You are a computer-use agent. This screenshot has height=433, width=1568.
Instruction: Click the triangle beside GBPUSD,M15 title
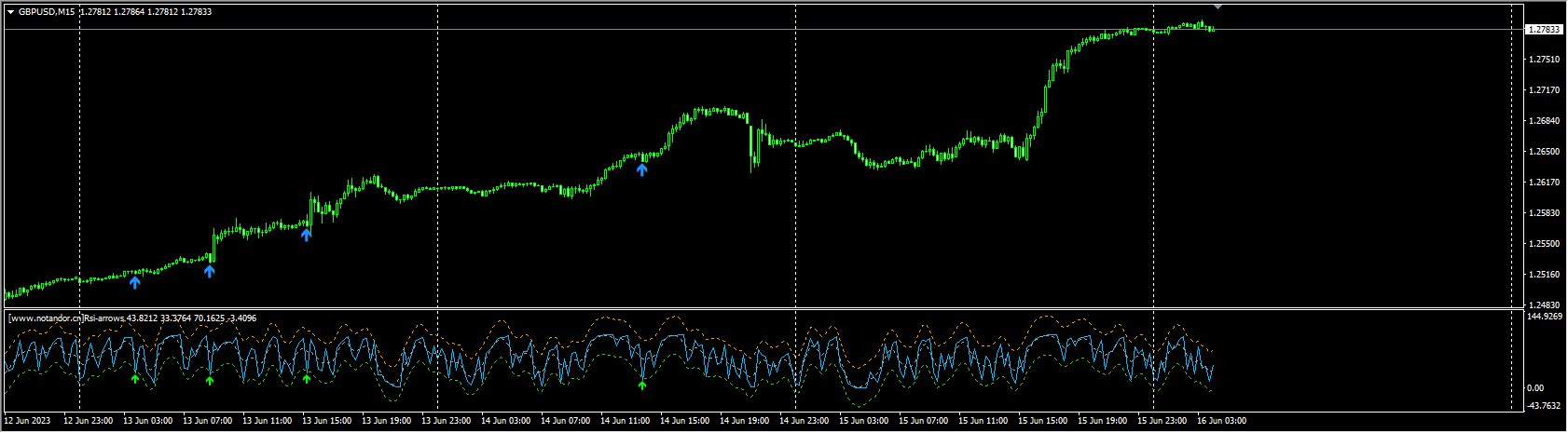point(10,12)
